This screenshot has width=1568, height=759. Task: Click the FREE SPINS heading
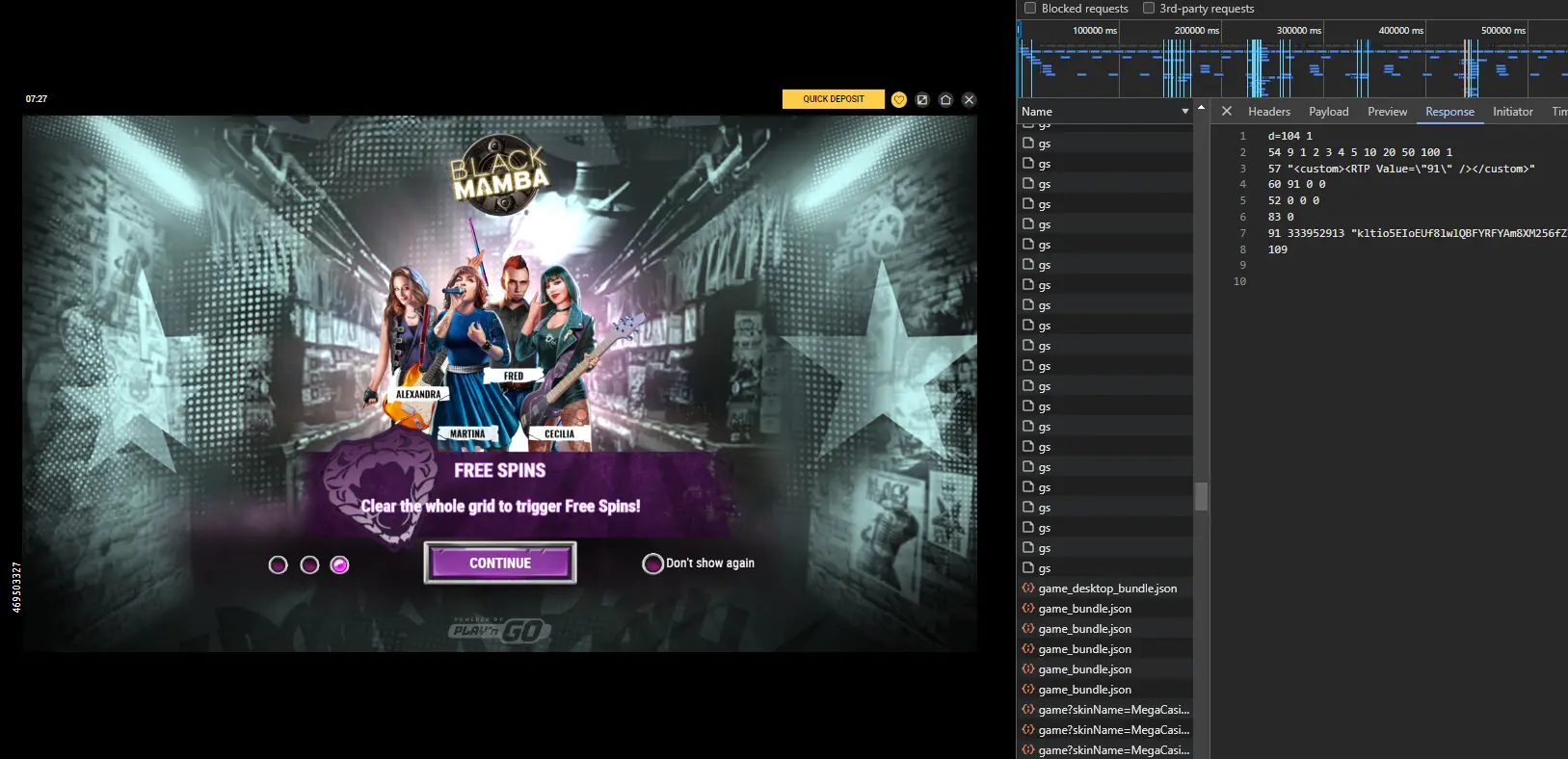500,470
